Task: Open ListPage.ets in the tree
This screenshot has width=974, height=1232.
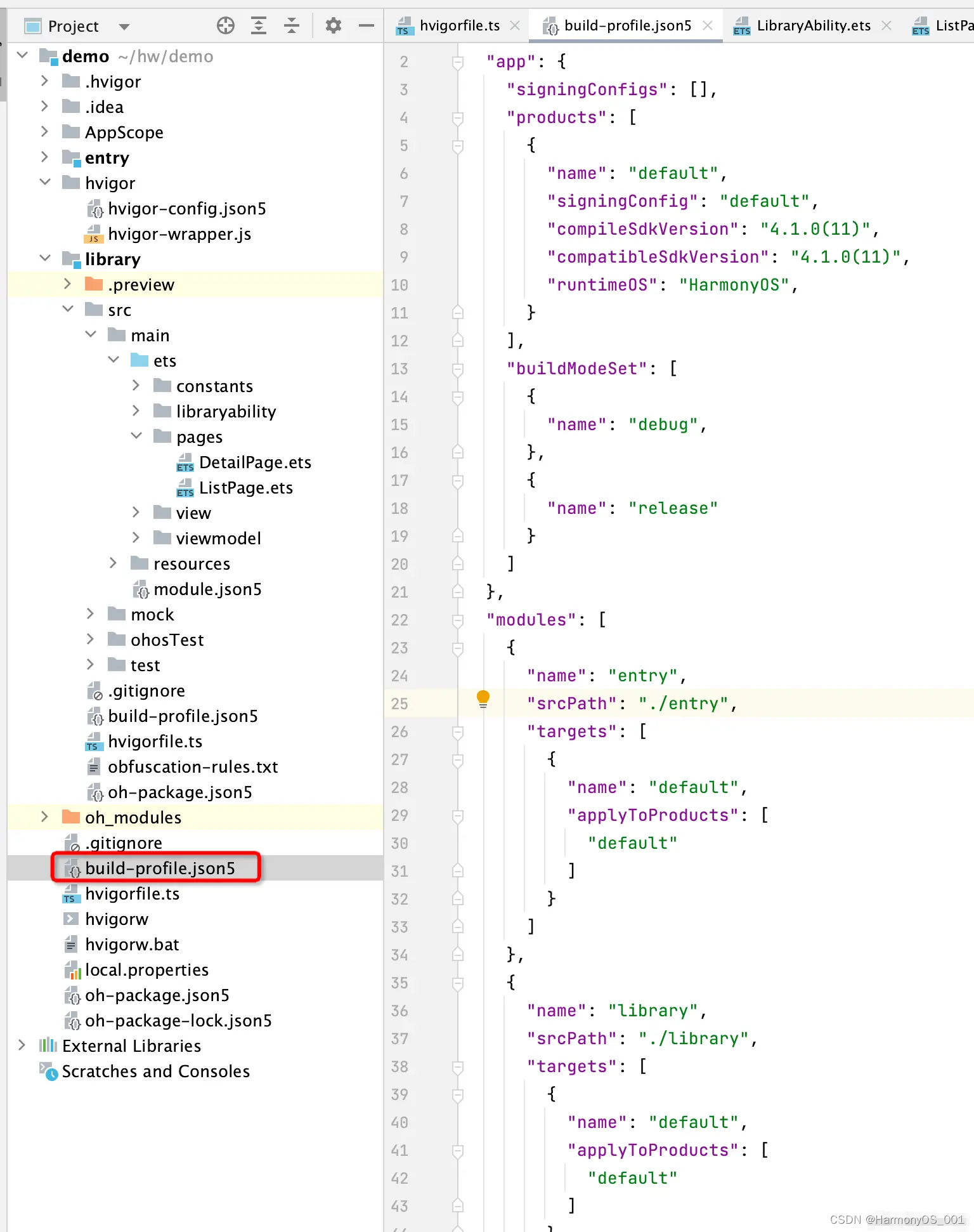Action: coord(246,488)
